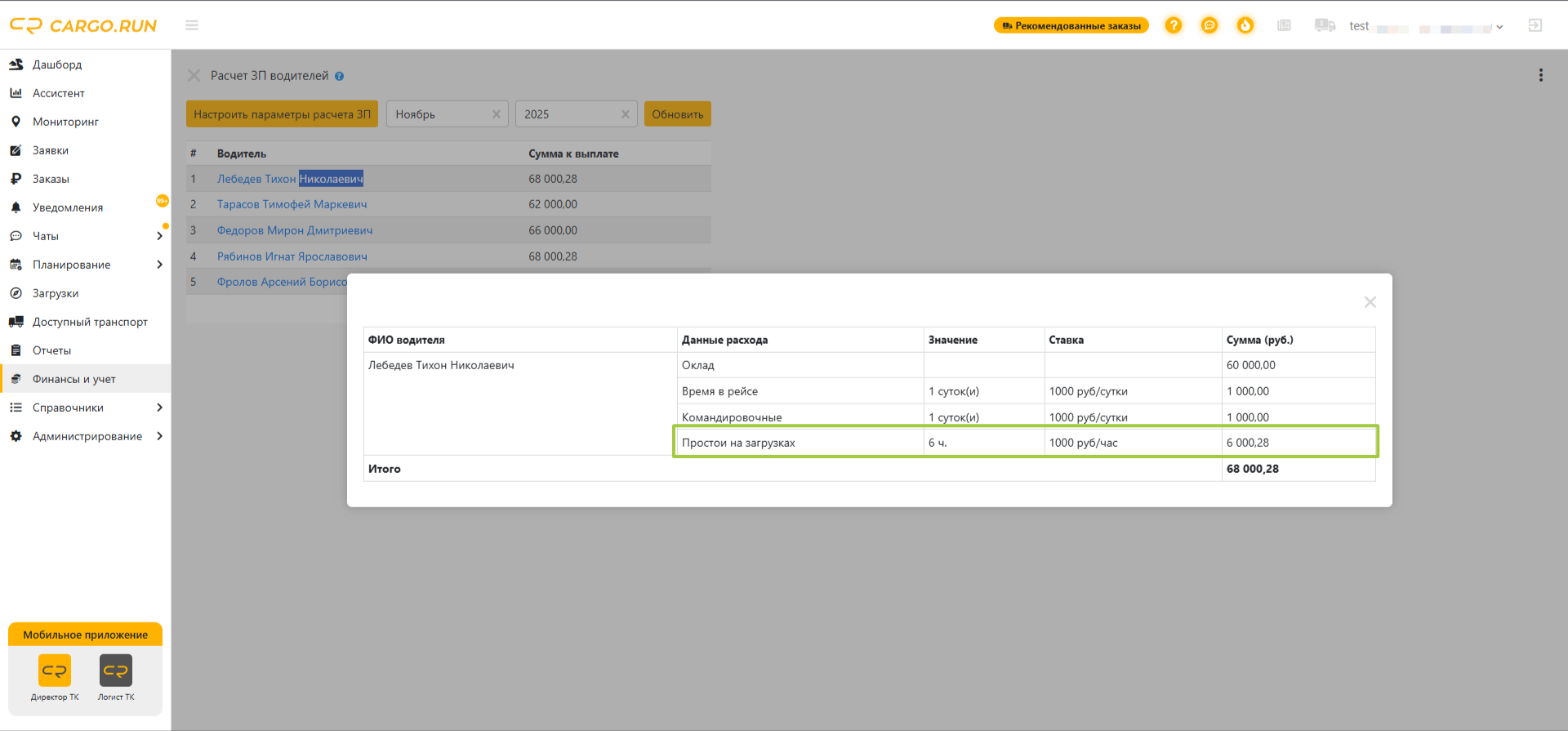The image size is (1568, 731).
Task: Click the info icon next to Расчет ЗП водителей
Action: click(x=339, y=76)
